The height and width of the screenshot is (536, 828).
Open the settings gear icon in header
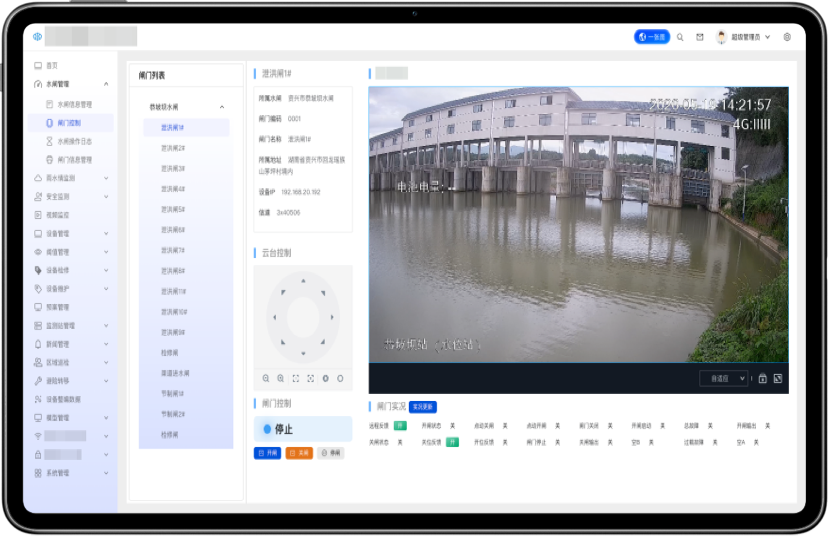coord(787,37)
